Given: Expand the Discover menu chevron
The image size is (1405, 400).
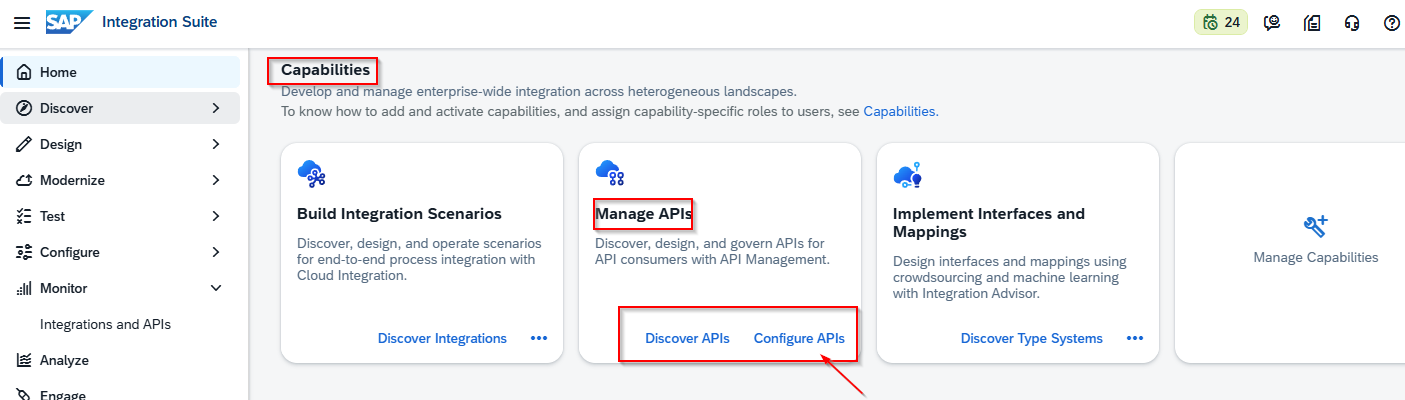Looking at the screenshot, I should pos(217,108).
